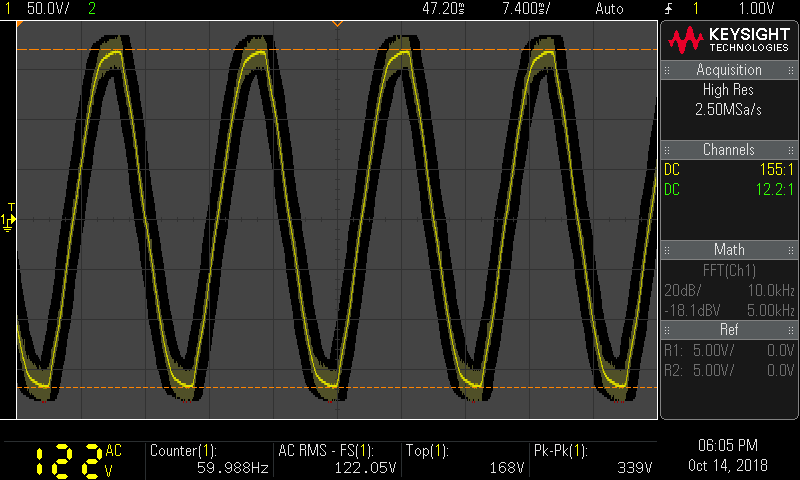Open the 7.400ms/ horizontal timebase setting
This screenshot has width=800, height=480.
(529, 8)
